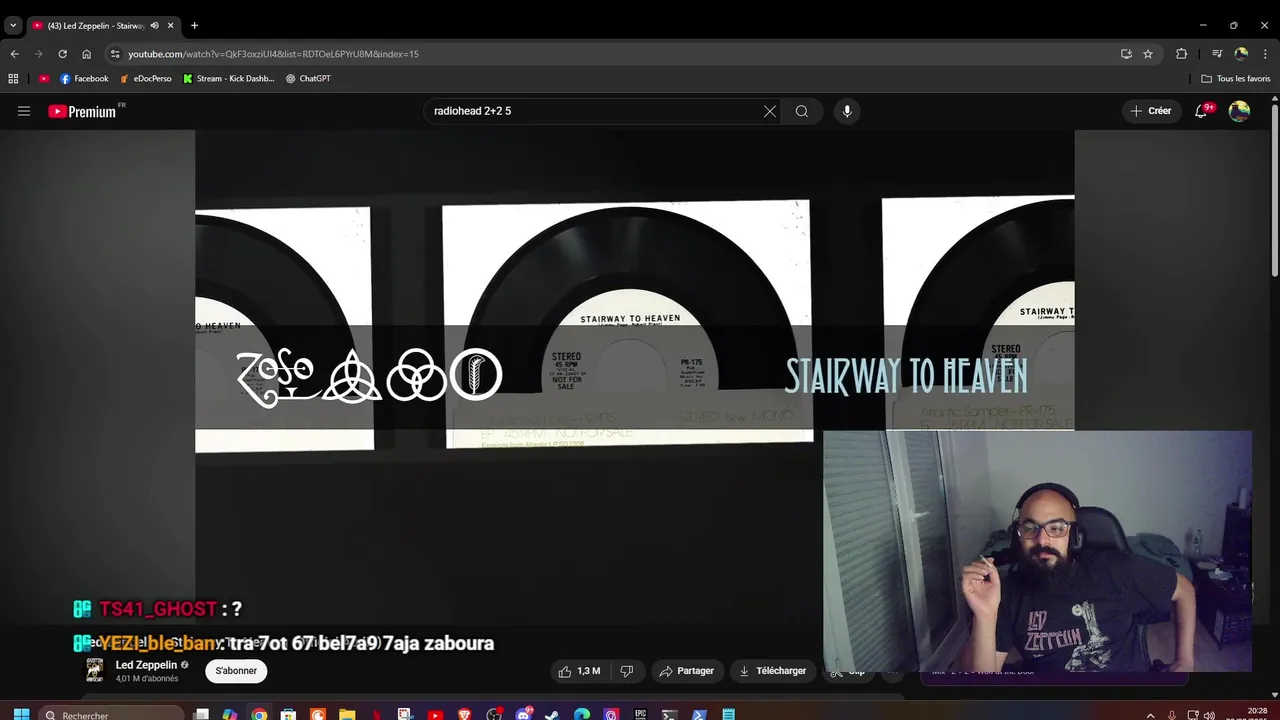The width and height of the screenshot is (1280, 720).
Task: Open the tab search dropdown arrow
Action: (x=13, y=25)
